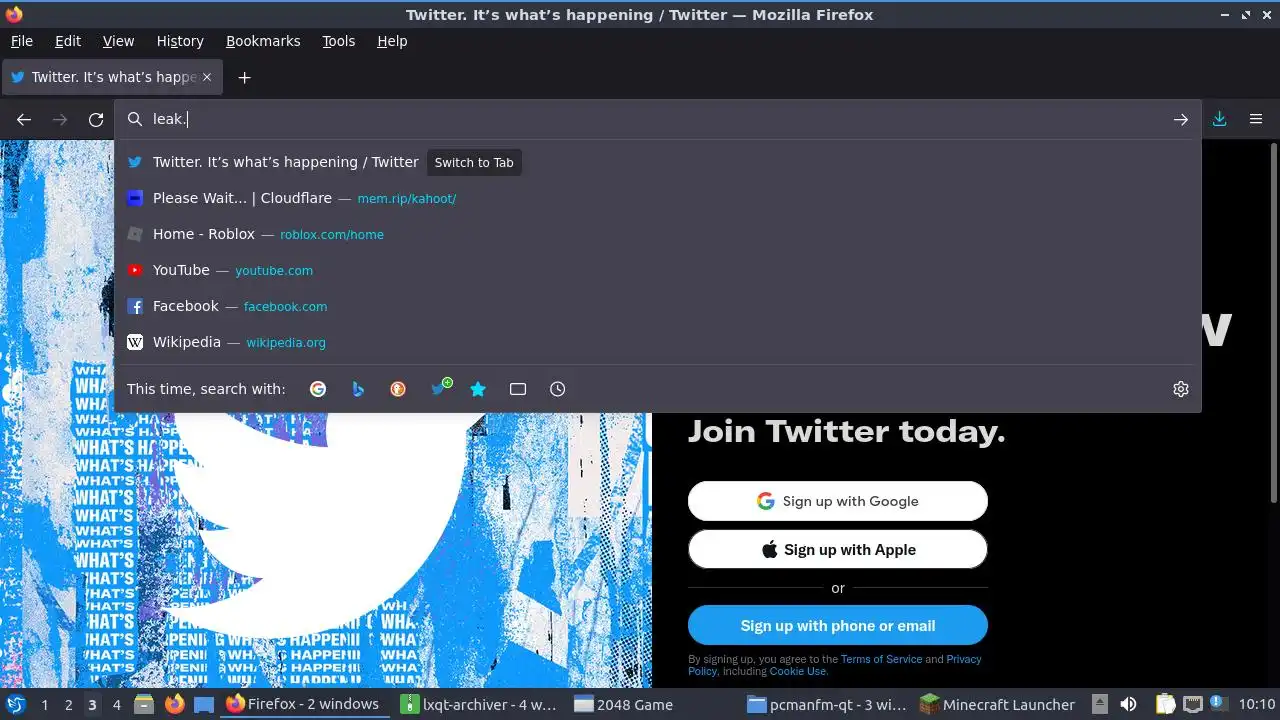The width and height of the screenshot is (1280, 720).
Task: Click the address bar text field
Action: [x=660, y=119]
